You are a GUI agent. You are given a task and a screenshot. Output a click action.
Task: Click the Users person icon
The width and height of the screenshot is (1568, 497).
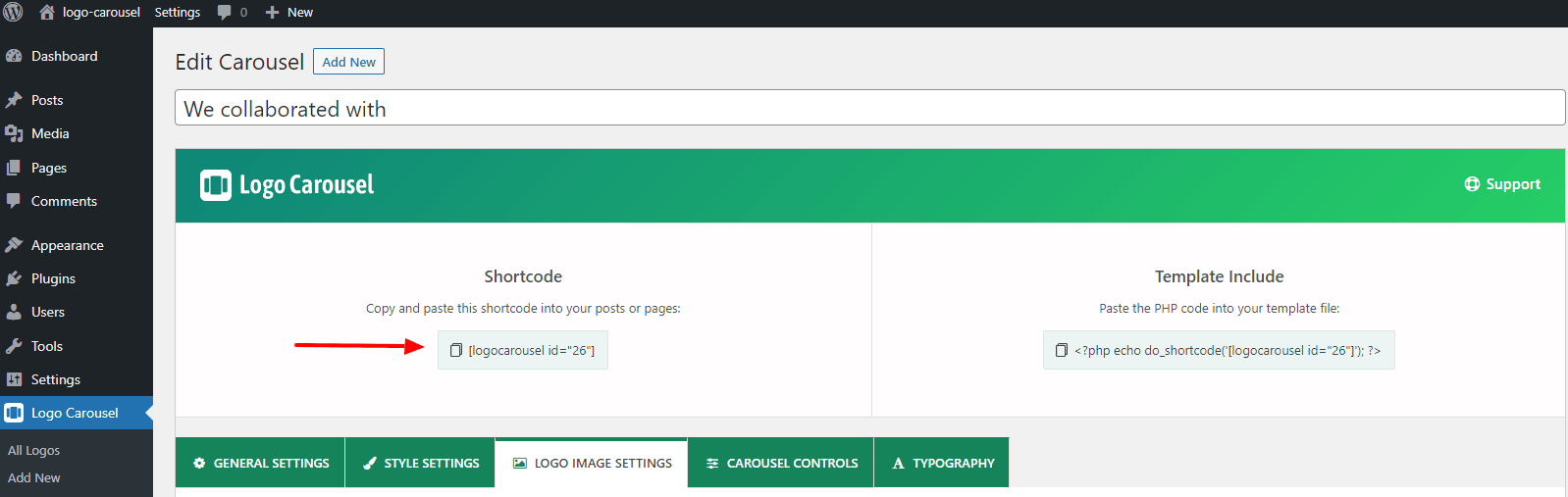(x=14, y=312)
